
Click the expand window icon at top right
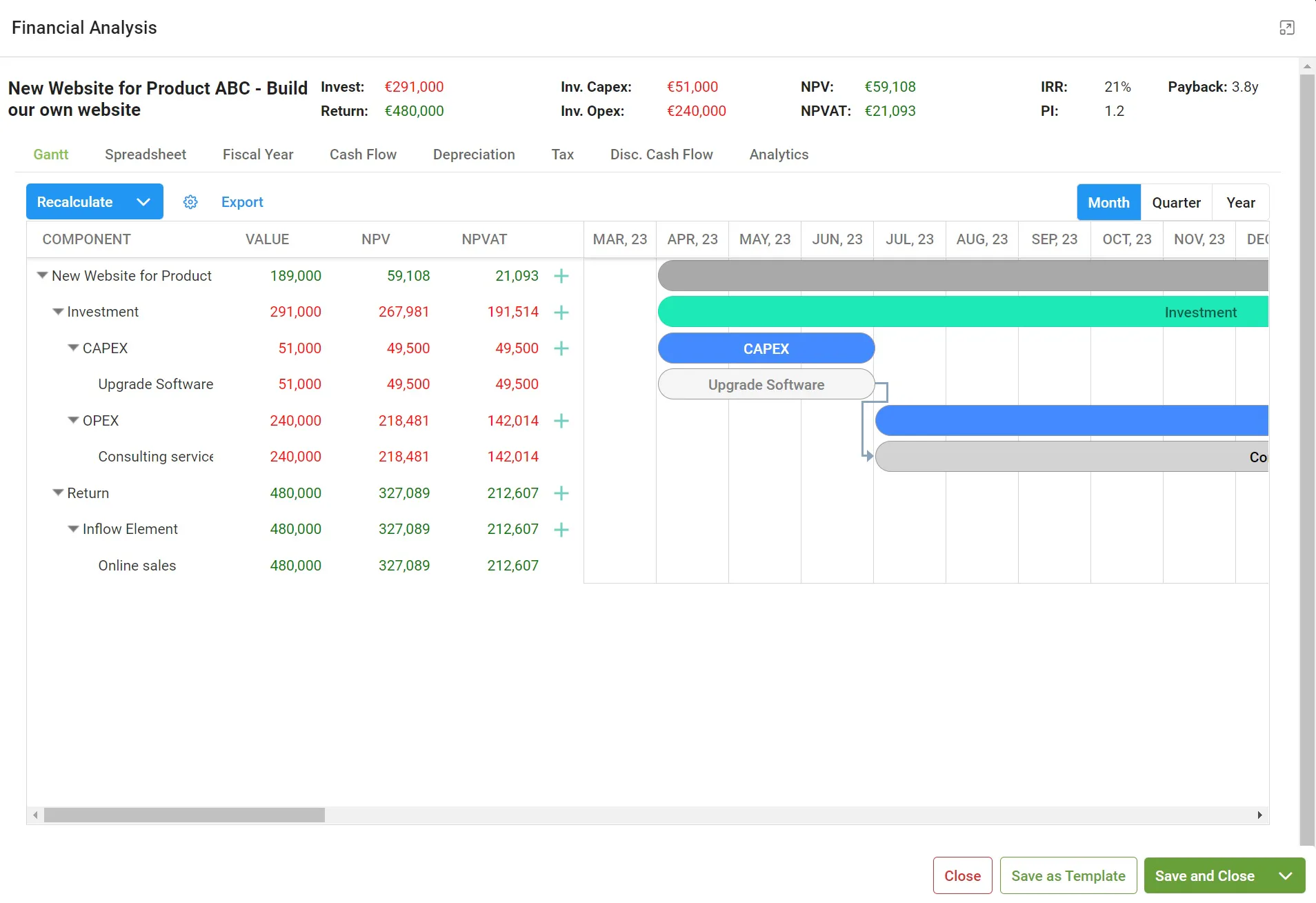(1286, 28)
